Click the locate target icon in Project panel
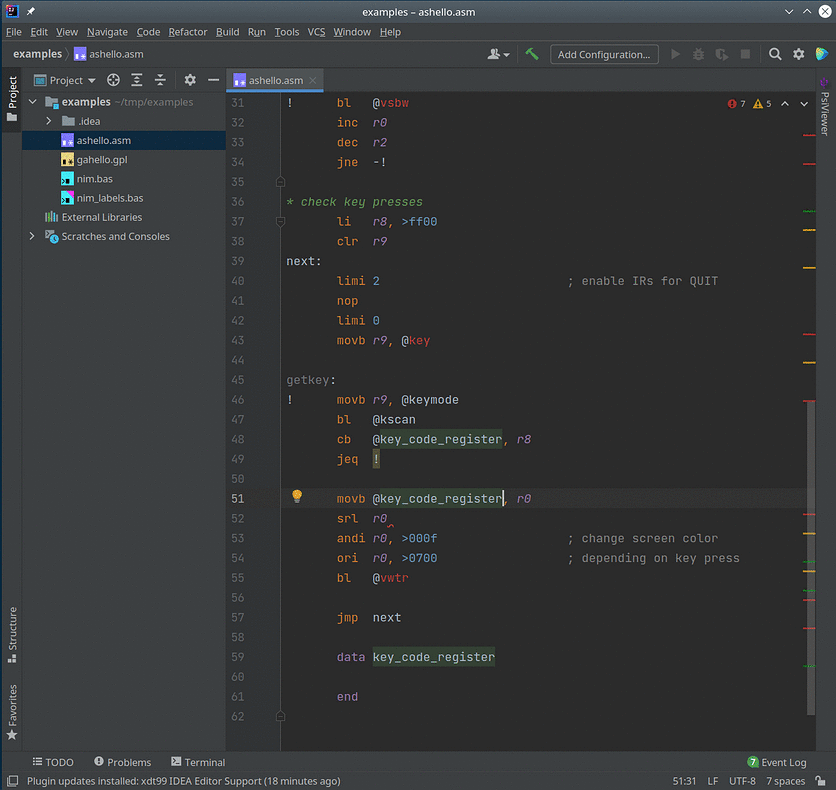836x790 pixels. 113,80
